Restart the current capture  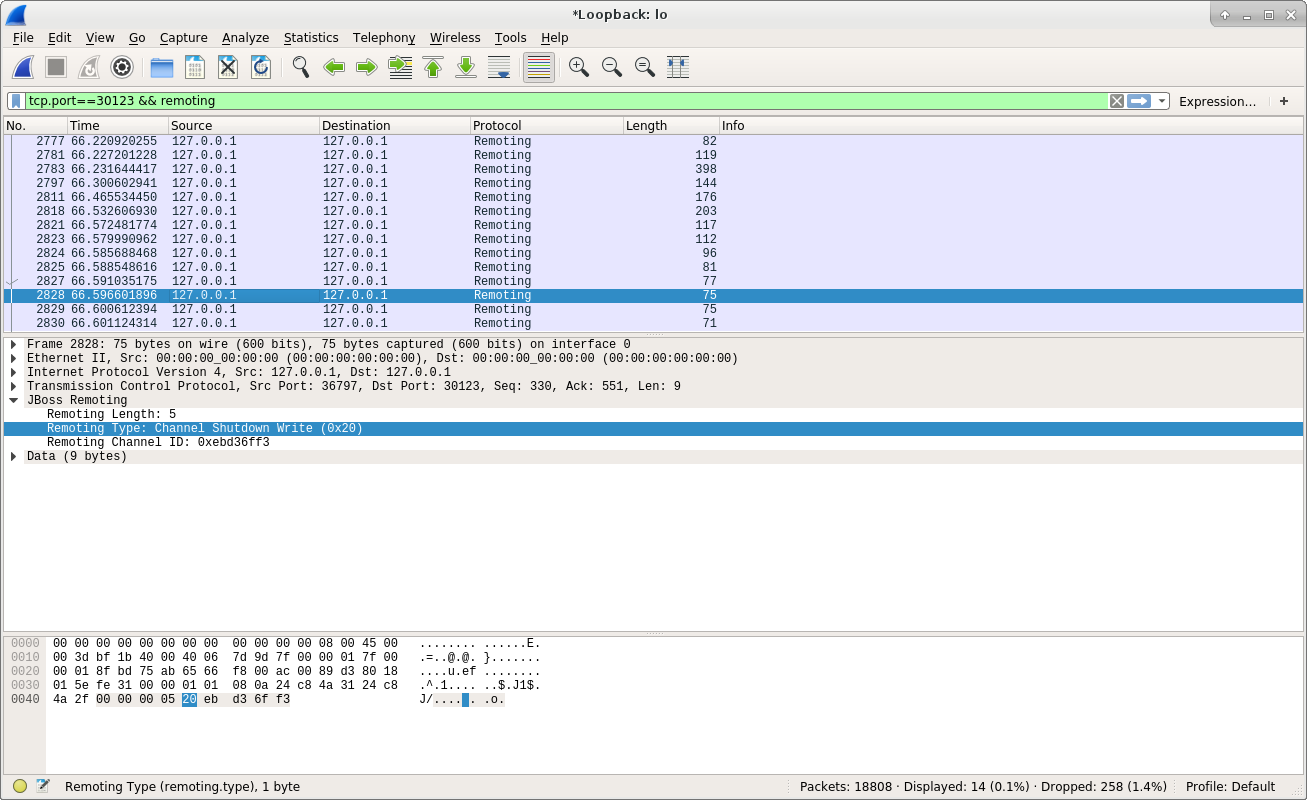[x=89, y=67]
